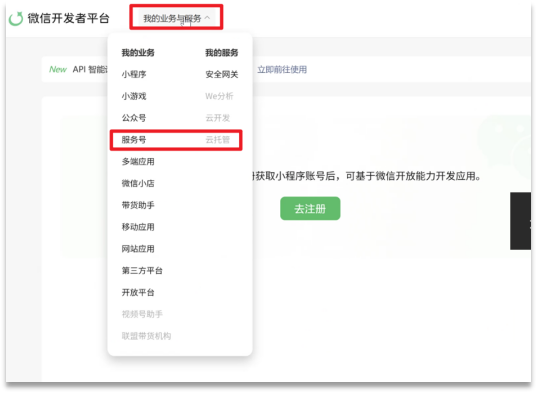The image size is (537, 393).
Task: Select 云开发 service entry
Action: (x=217, y=118)
